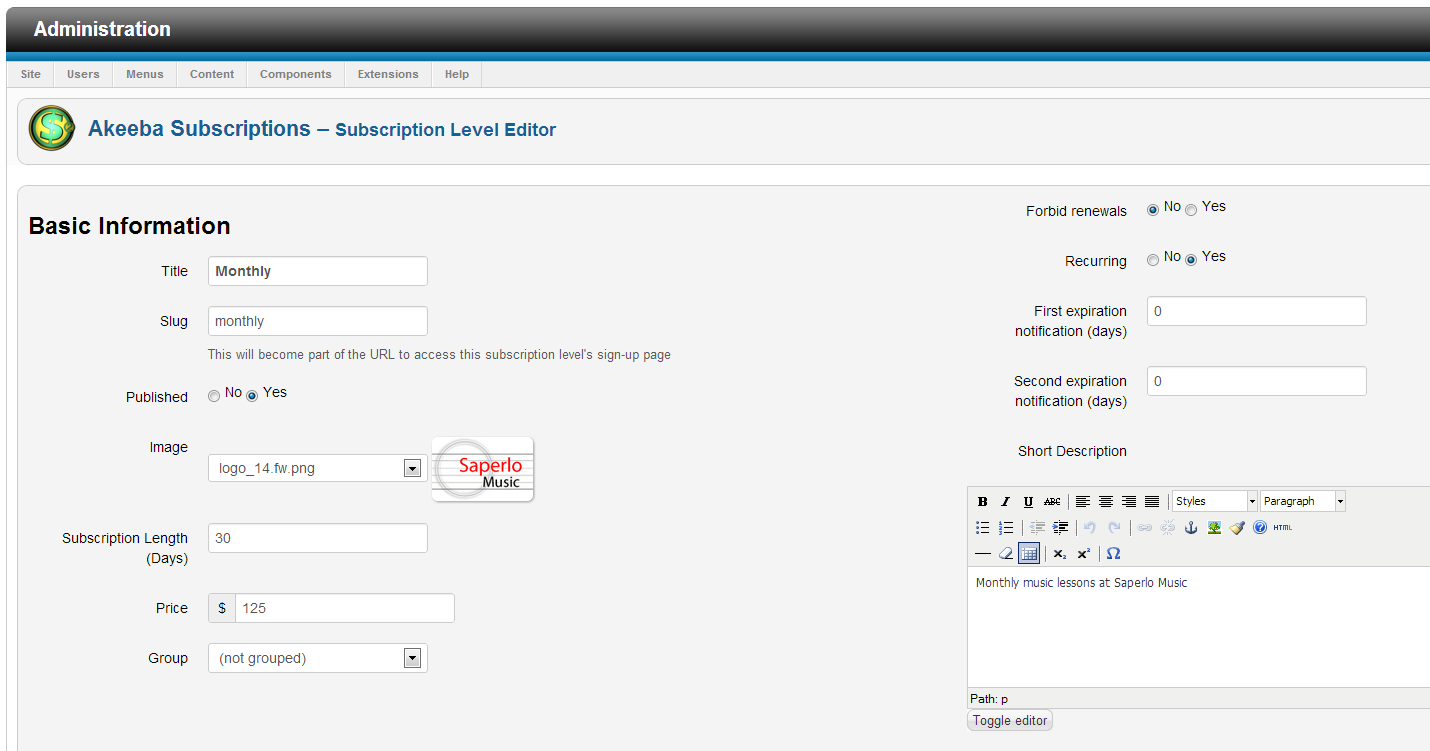Click the outdent icon
Viewport: 1430px width, 751px height.
click(1037, 527)
